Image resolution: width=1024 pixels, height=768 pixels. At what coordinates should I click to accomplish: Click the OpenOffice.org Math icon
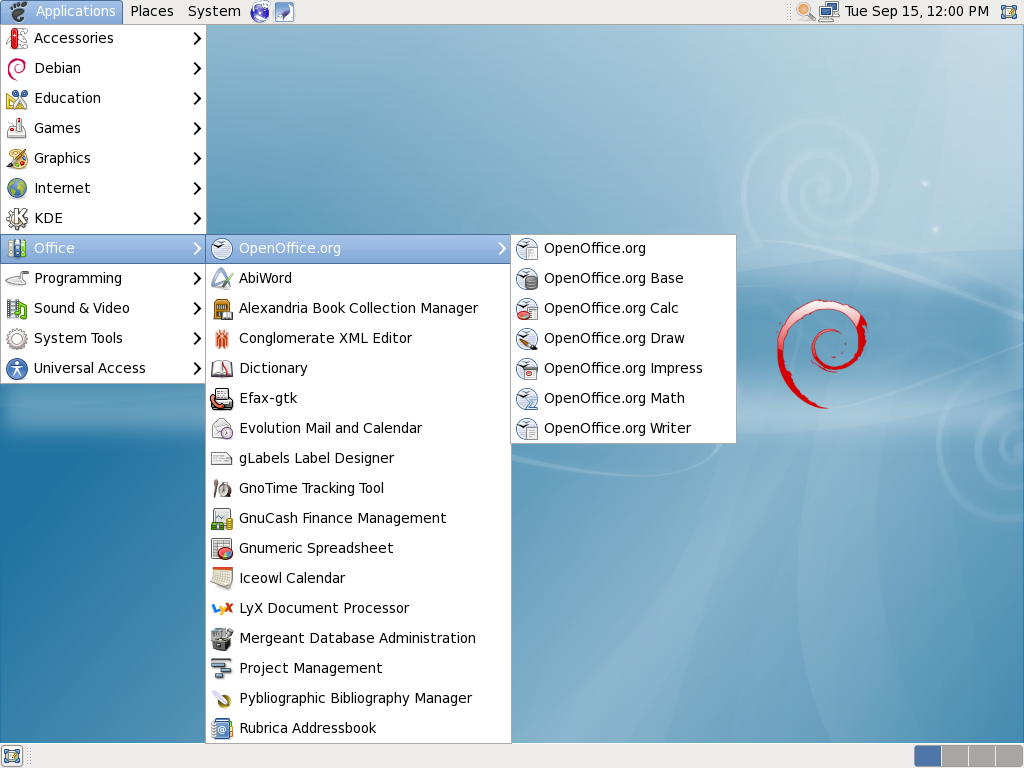pyautogui.click(x=527, y=398)
